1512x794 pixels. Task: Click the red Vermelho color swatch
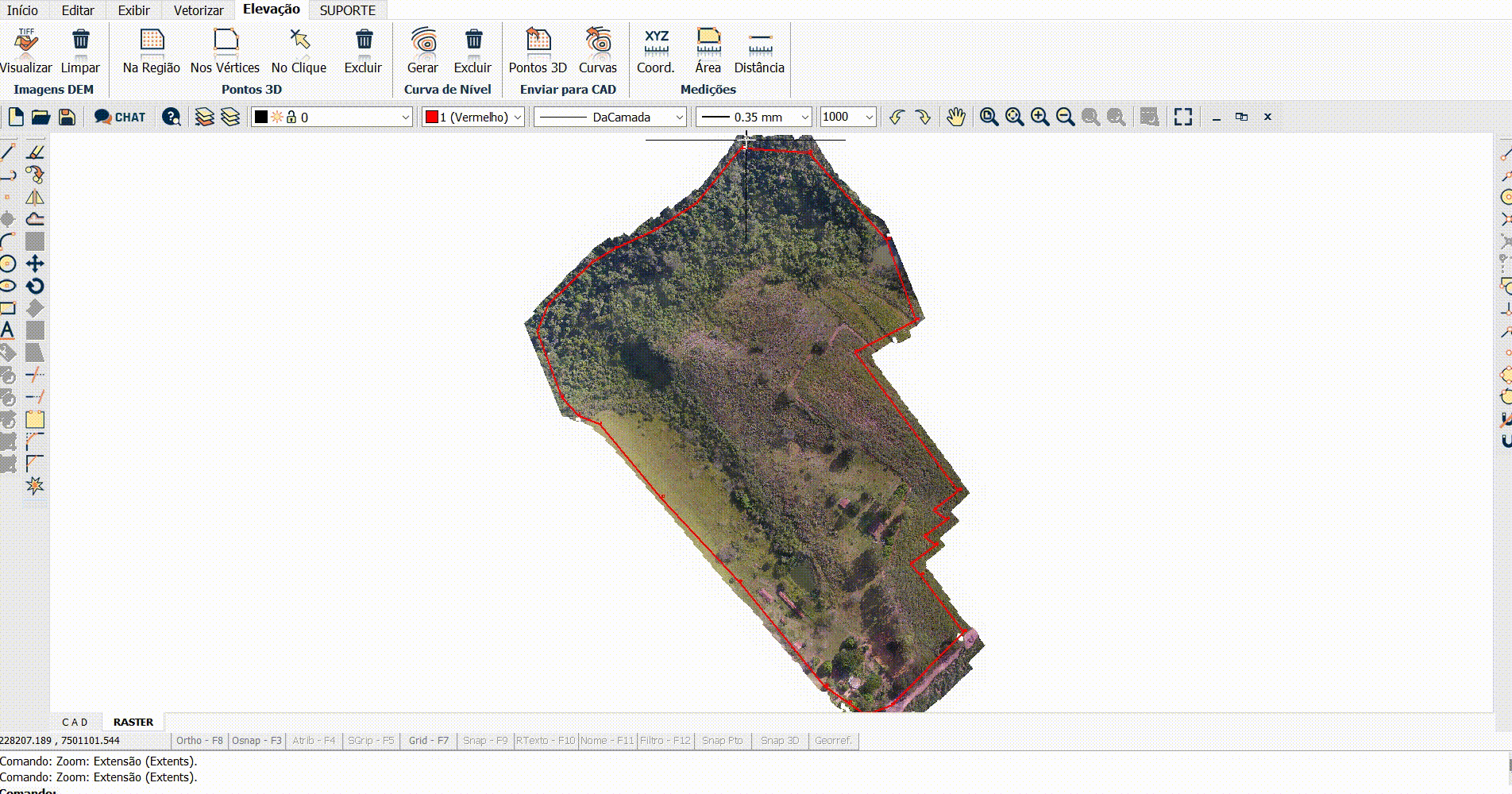(432, 118)
